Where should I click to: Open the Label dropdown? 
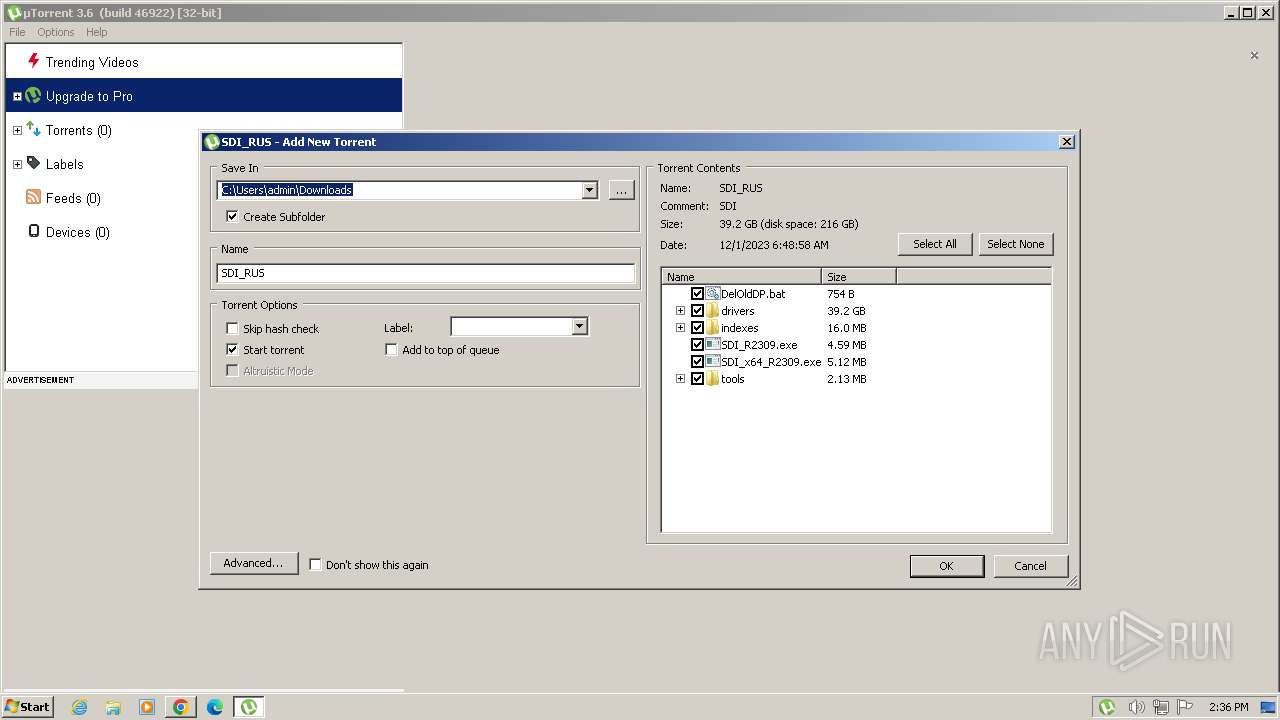pos(579,327)
